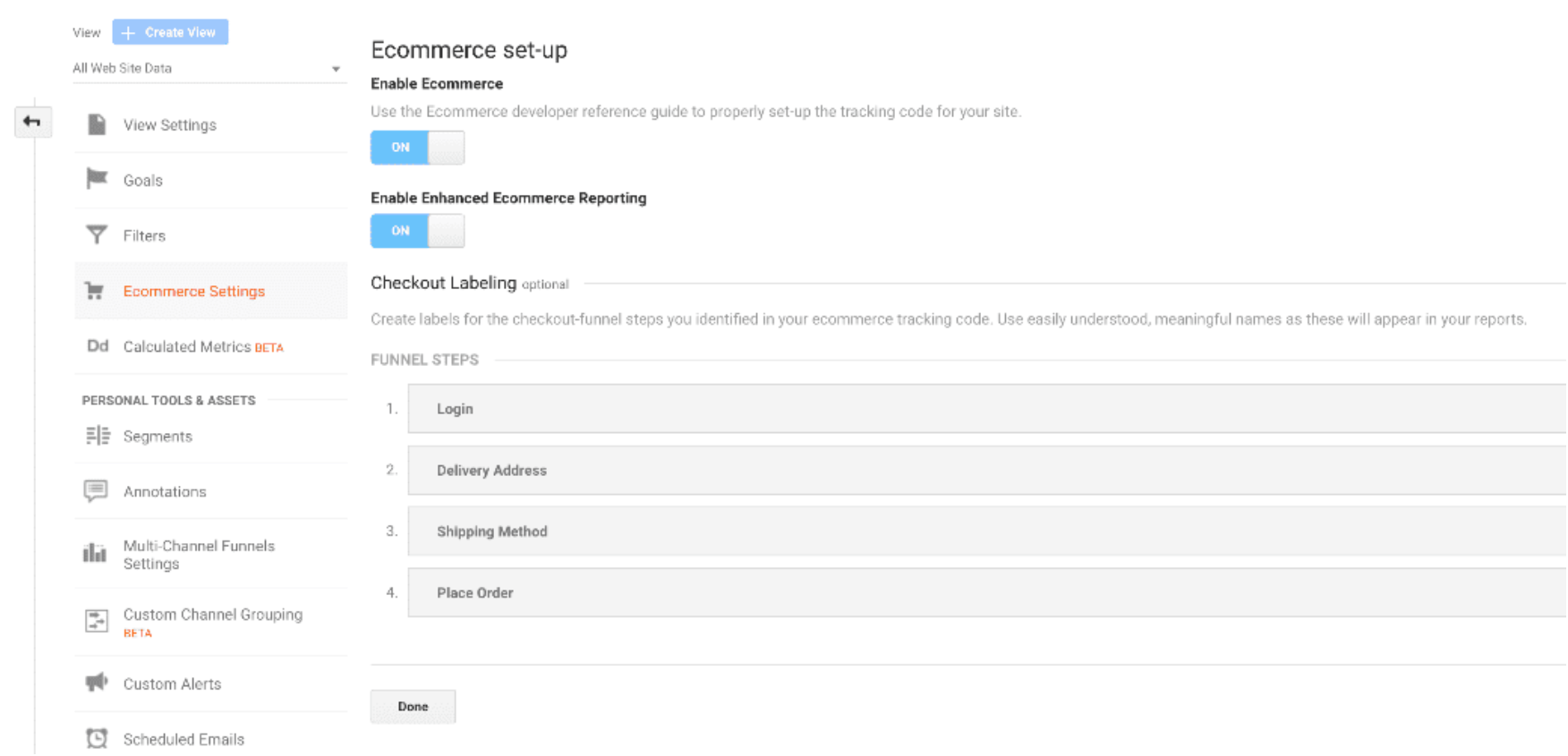This screenshot has width=1568, height=756.
Task: Open the All Web Site Data dropdown
Action: tap(207, 68)
